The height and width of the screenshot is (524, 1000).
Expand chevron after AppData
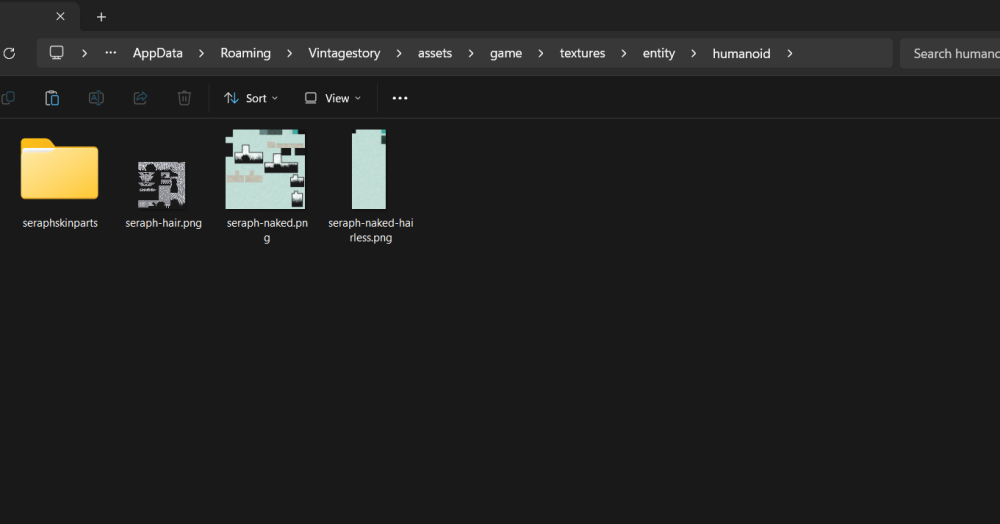[202, 54]
